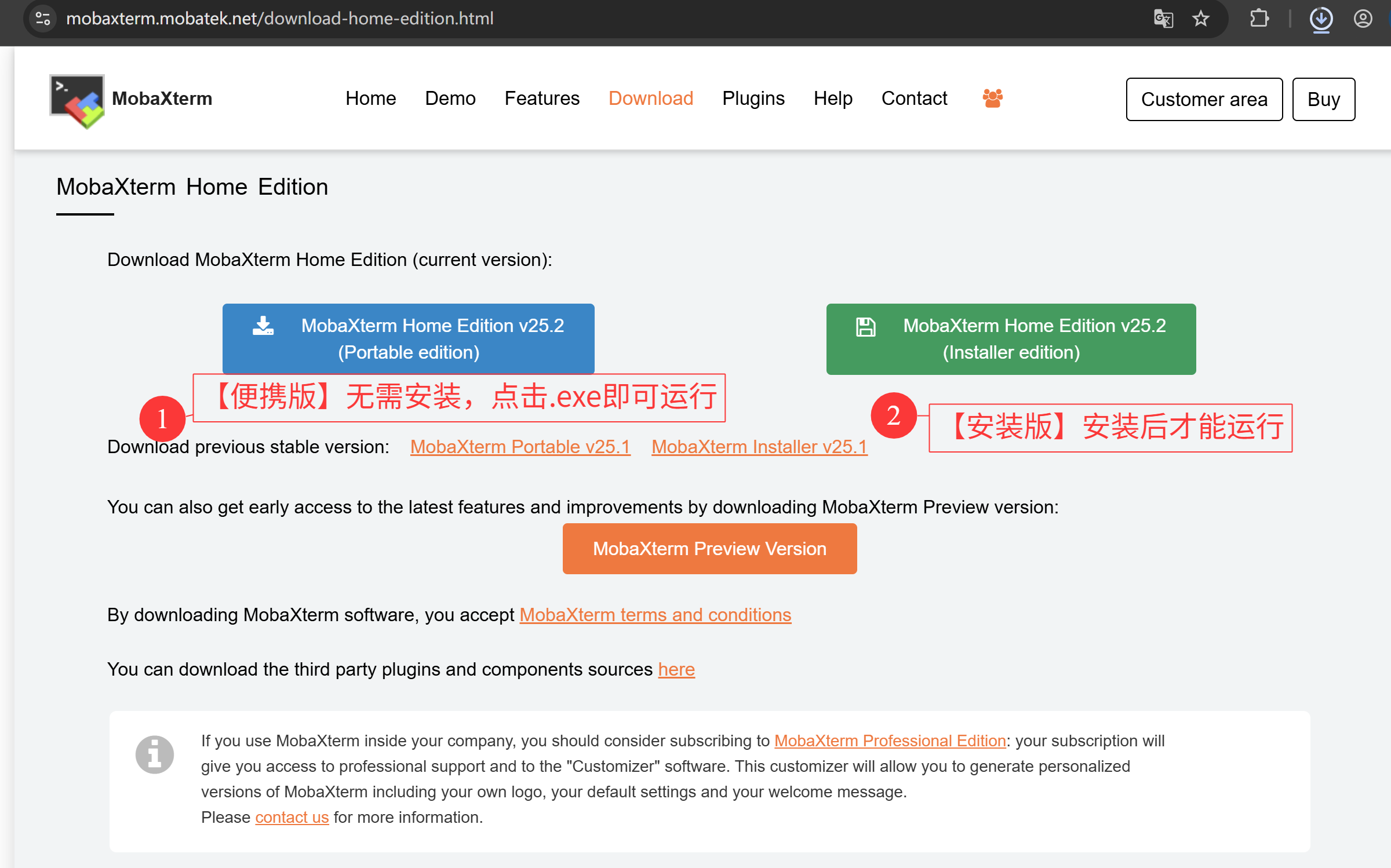1391x868 pixels.
Task: Download MobaXterm Portable v25.1
Action: click(x=519, y=446)
